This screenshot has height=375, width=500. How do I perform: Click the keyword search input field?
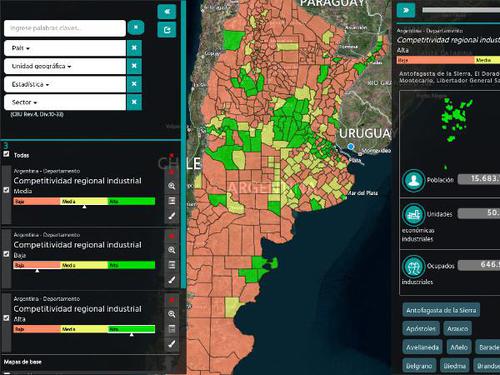pos(65,28)
